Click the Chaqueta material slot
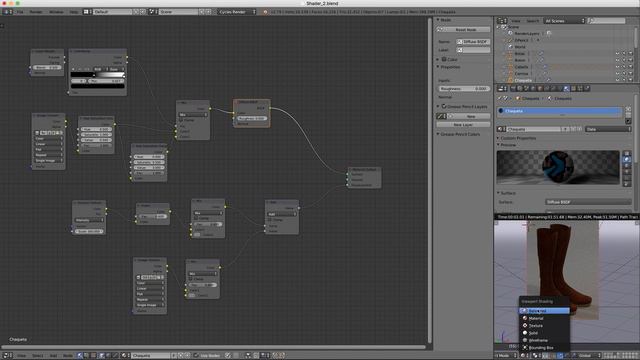Image resolution: width=640 pixels, height=360 pixels. [559, 111]
